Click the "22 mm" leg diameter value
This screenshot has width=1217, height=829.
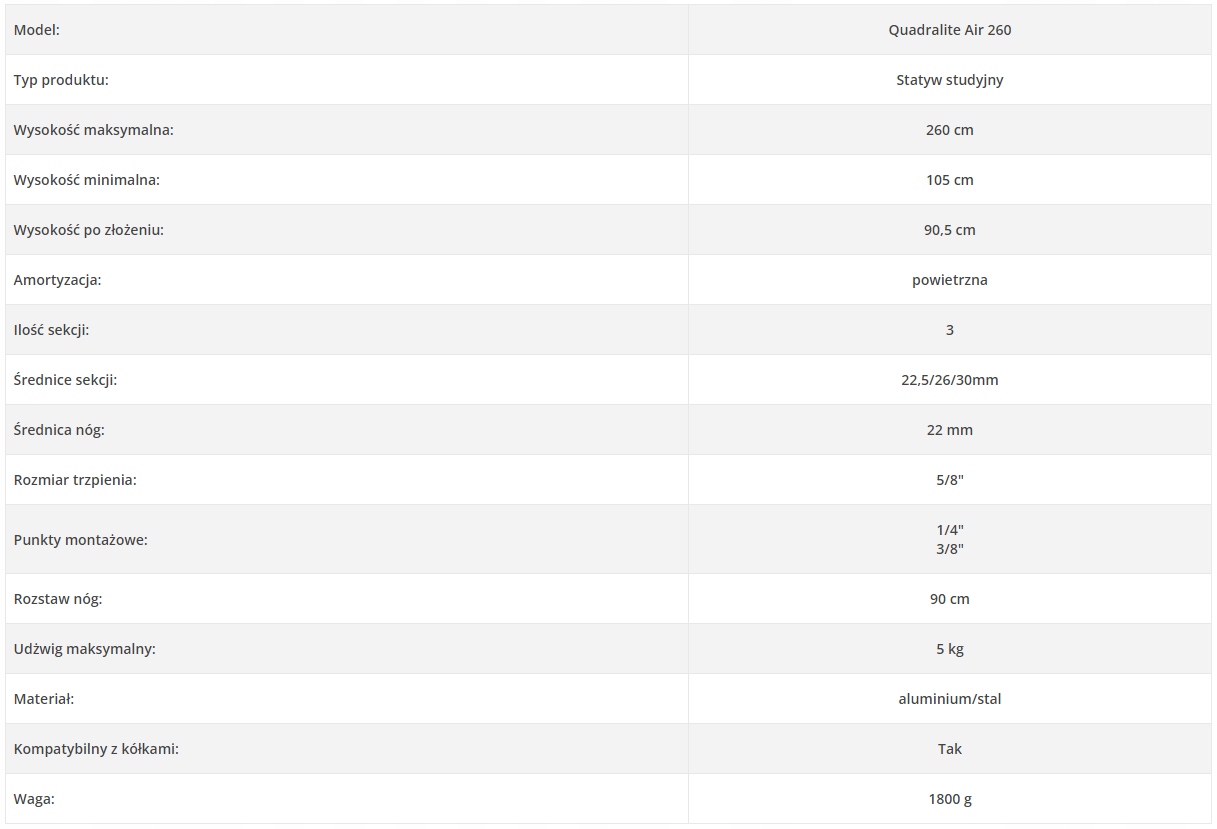949,430
